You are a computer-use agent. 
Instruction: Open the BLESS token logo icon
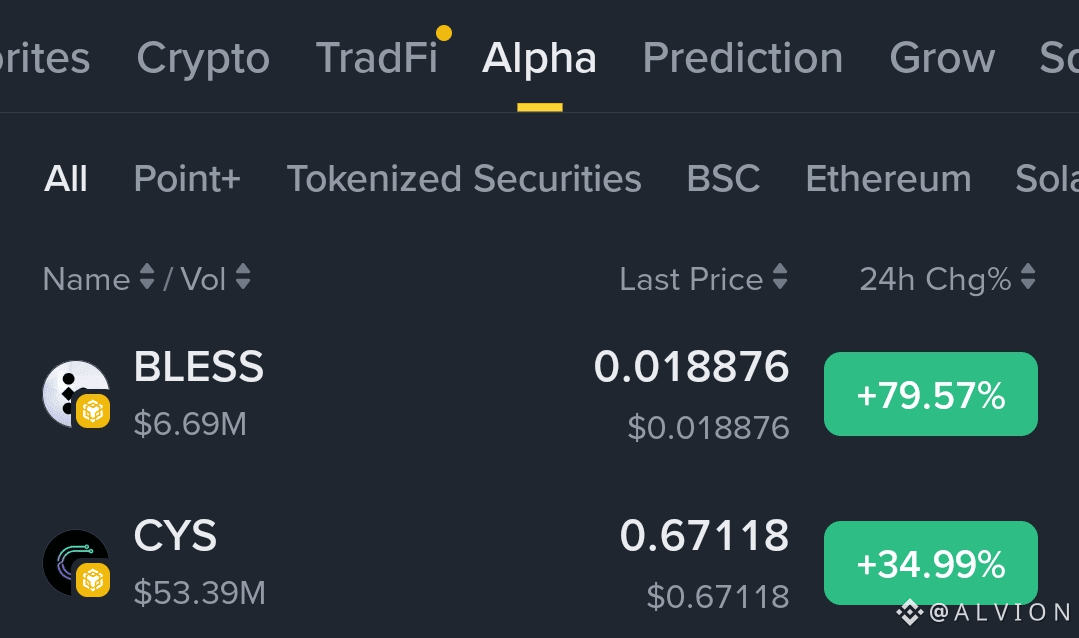pyautogui.click(x=76, y=394)
